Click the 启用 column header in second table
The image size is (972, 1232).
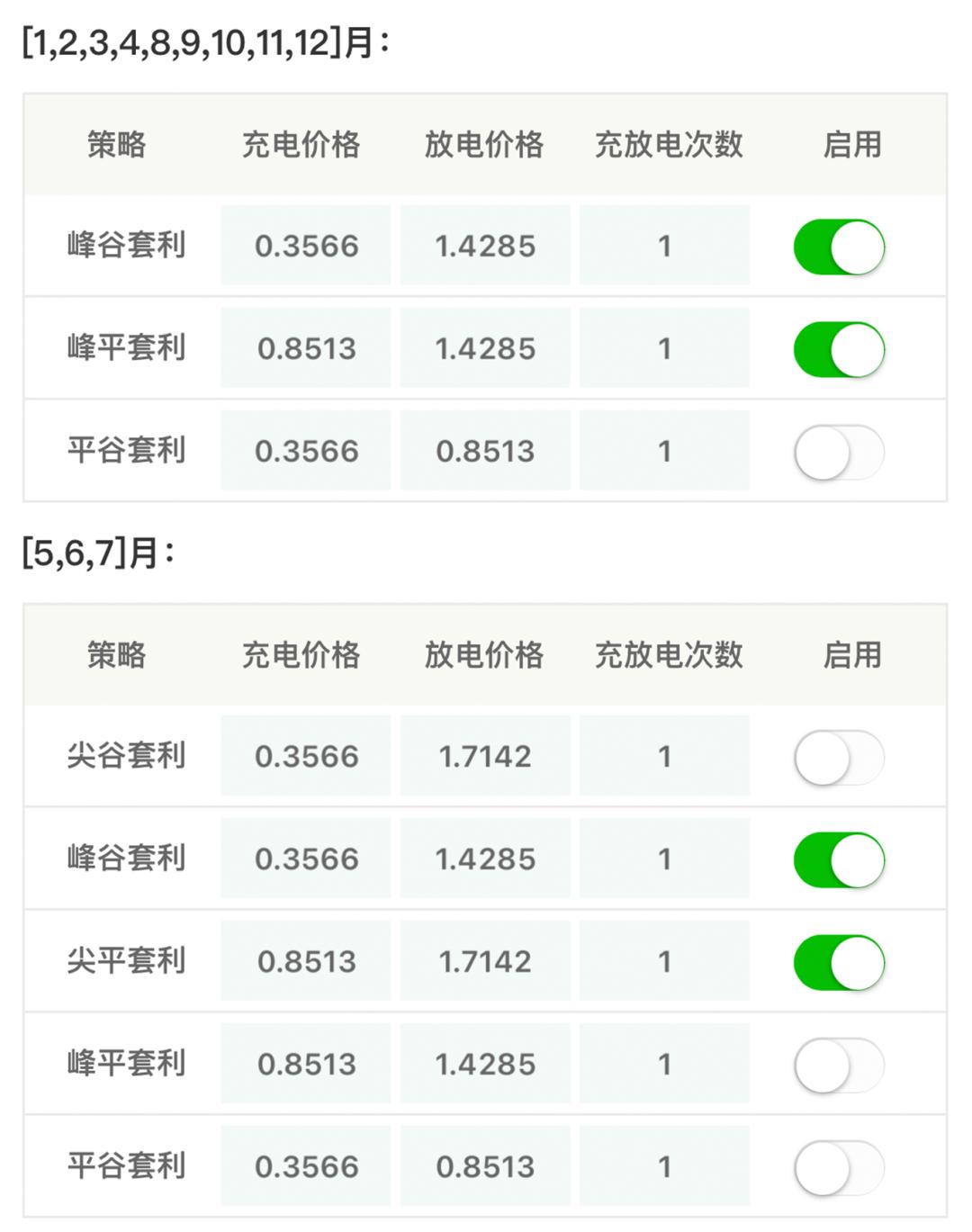point(852,656)
